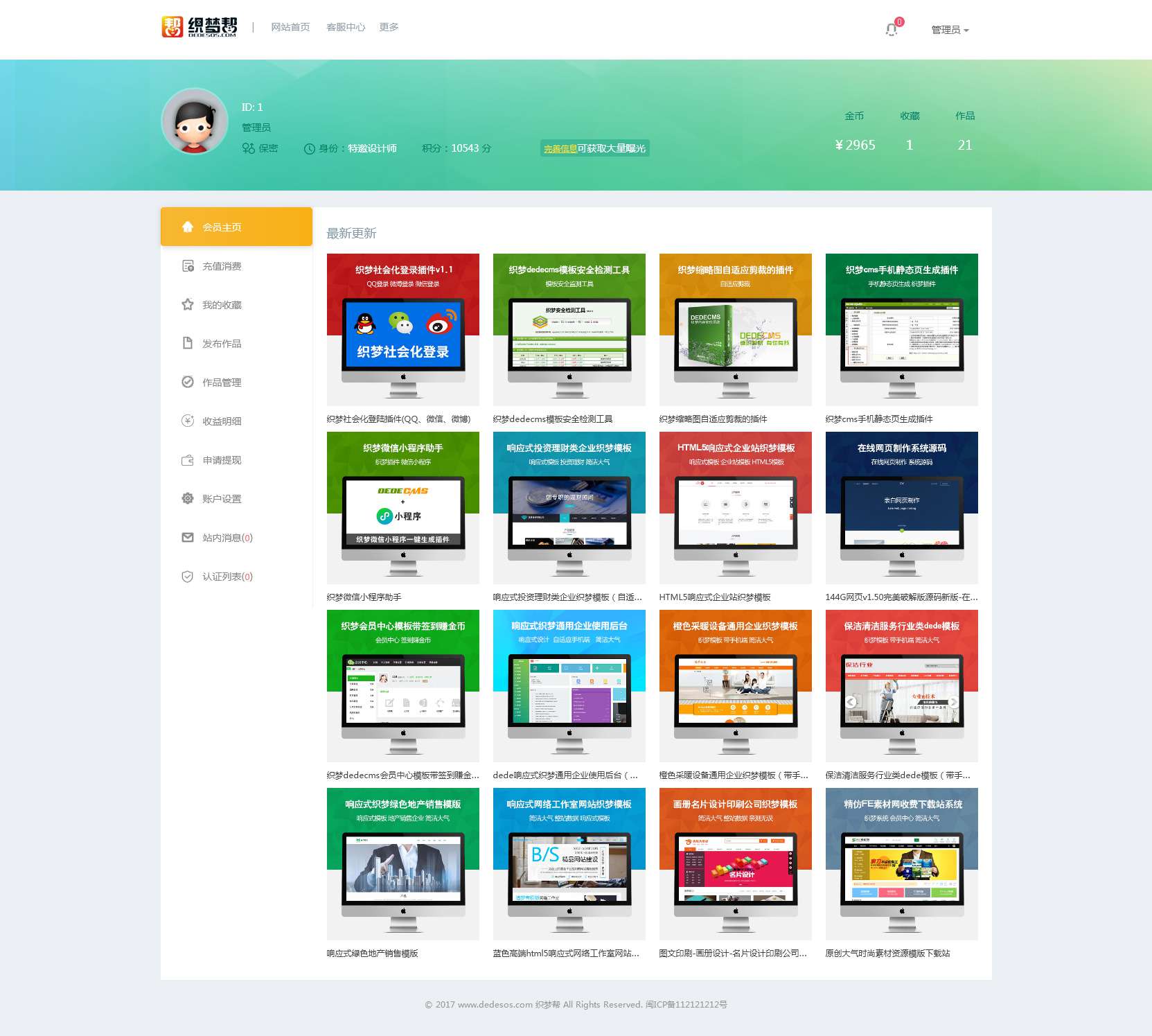Screen dimensions: 1152x1036
Task: Go to 网站首页 in top navigation
Action: (290, 27)
